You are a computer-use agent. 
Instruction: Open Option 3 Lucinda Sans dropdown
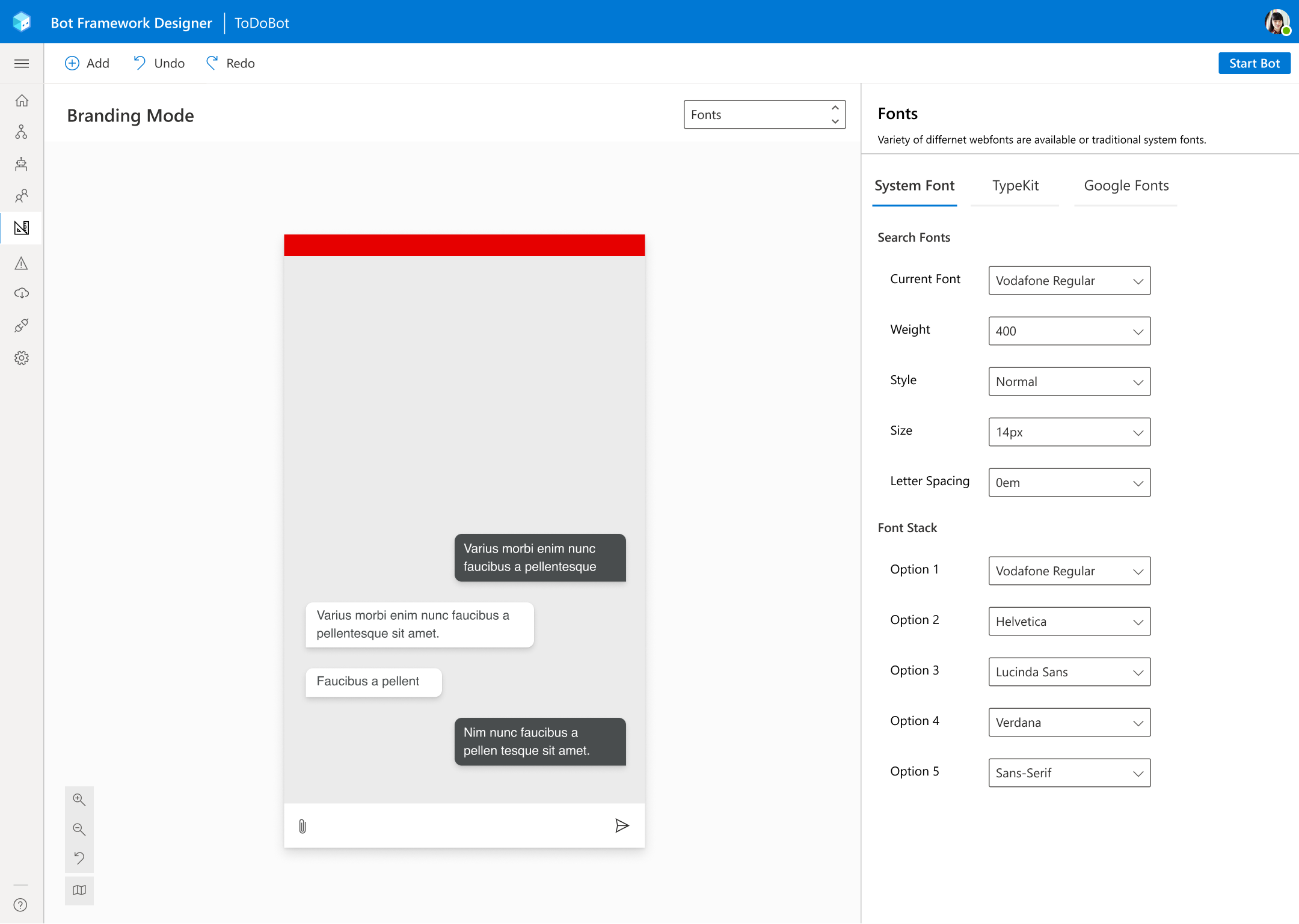point(1069,672)
